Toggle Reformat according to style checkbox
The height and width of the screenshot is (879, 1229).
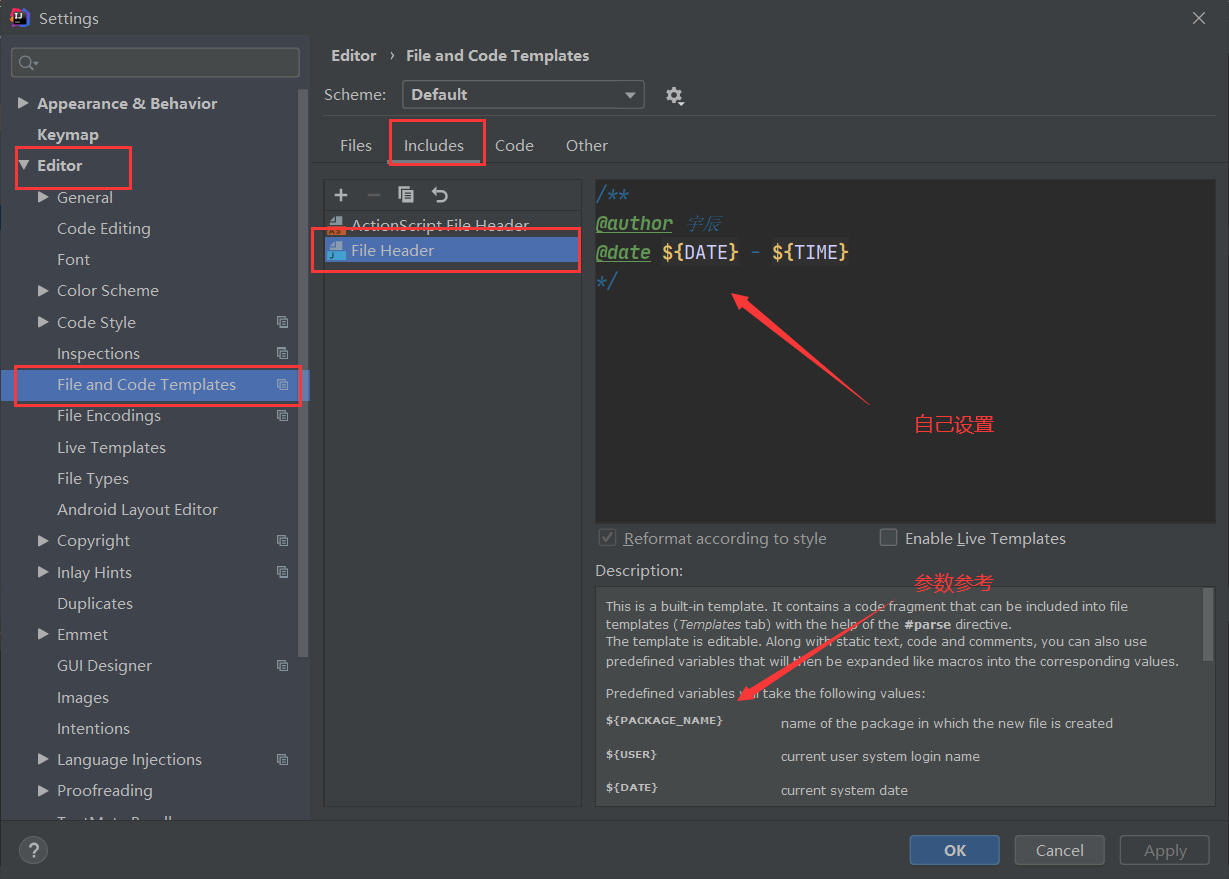tap(607, 538)
